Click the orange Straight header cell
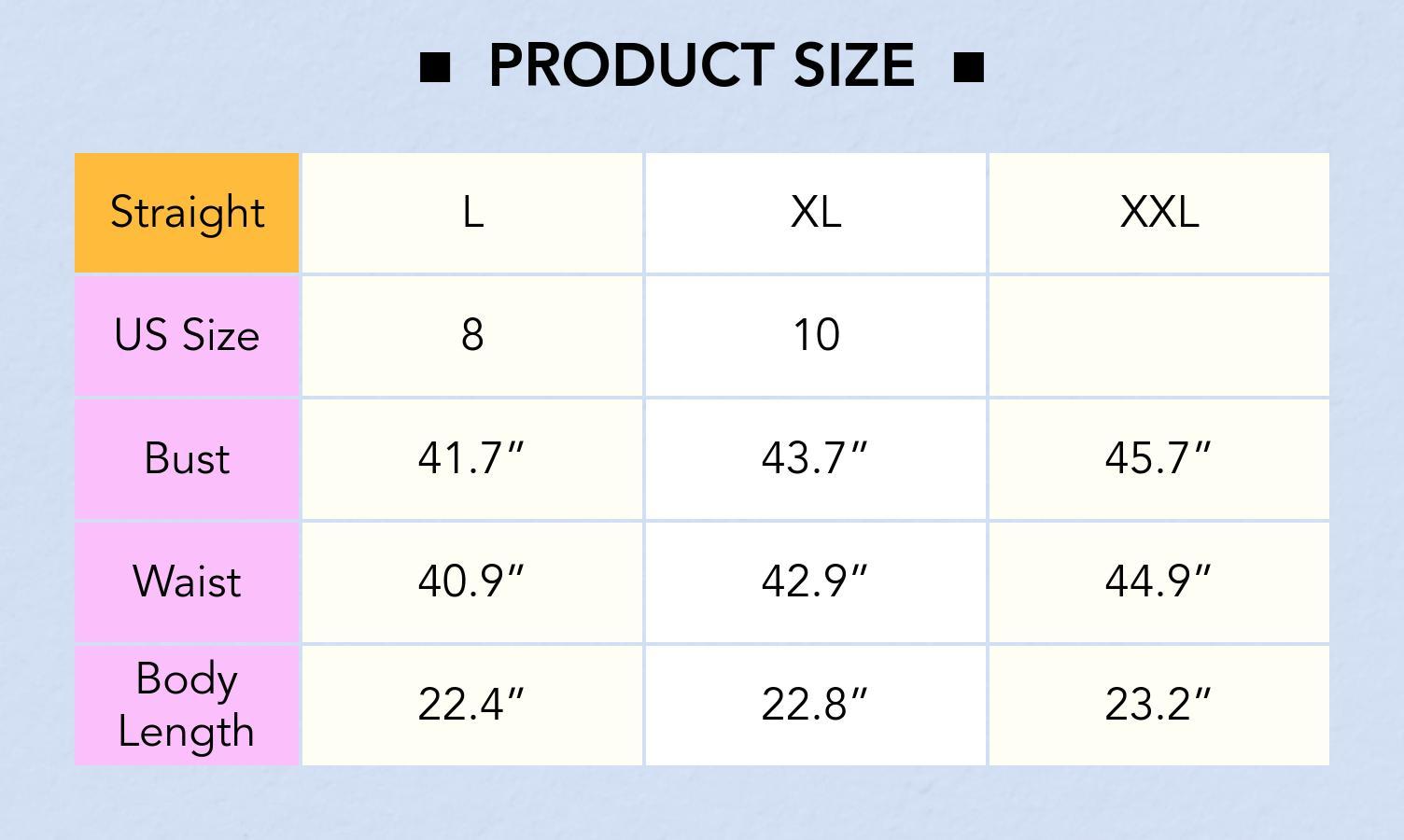Screen dimensions: 1404x840 click(187, 213)
